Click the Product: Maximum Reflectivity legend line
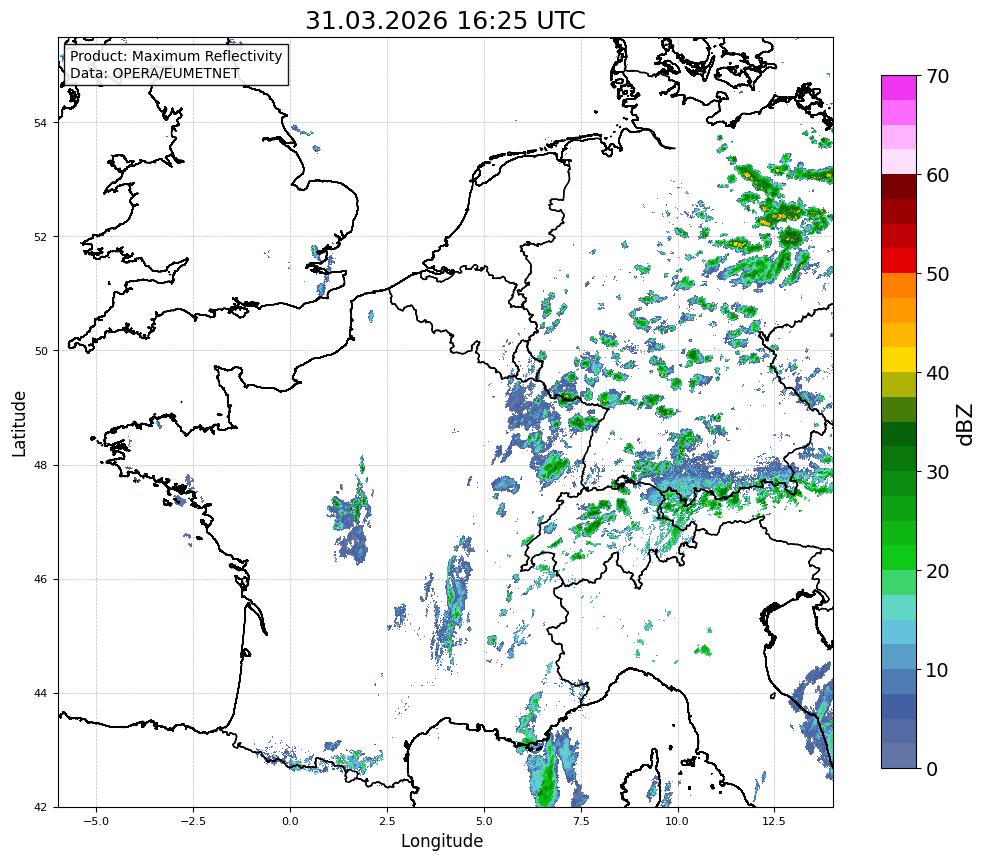985x860 pixels. click(x=176, y=56)
